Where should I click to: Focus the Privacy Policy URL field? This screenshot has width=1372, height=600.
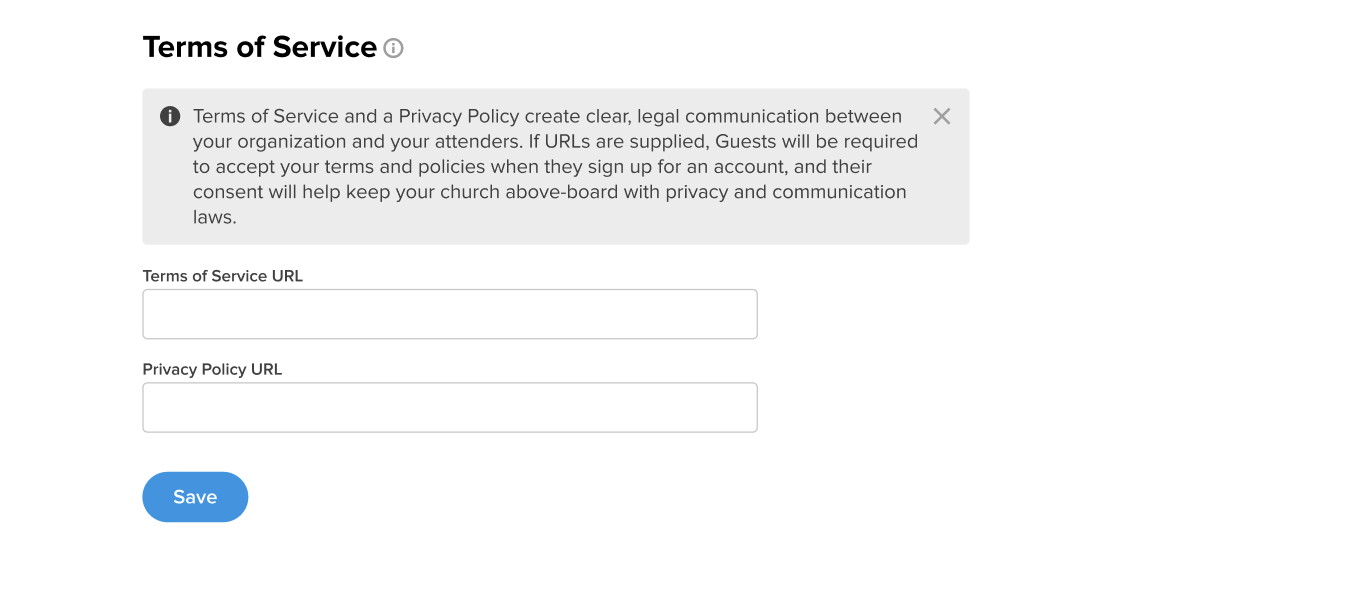[450, 407]
